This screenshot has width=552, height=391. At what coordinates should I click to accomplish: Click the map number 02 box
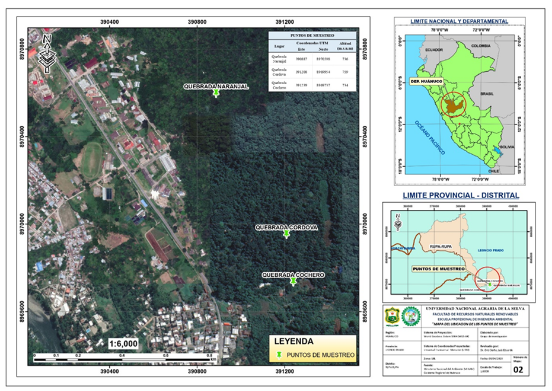(518, 370)
